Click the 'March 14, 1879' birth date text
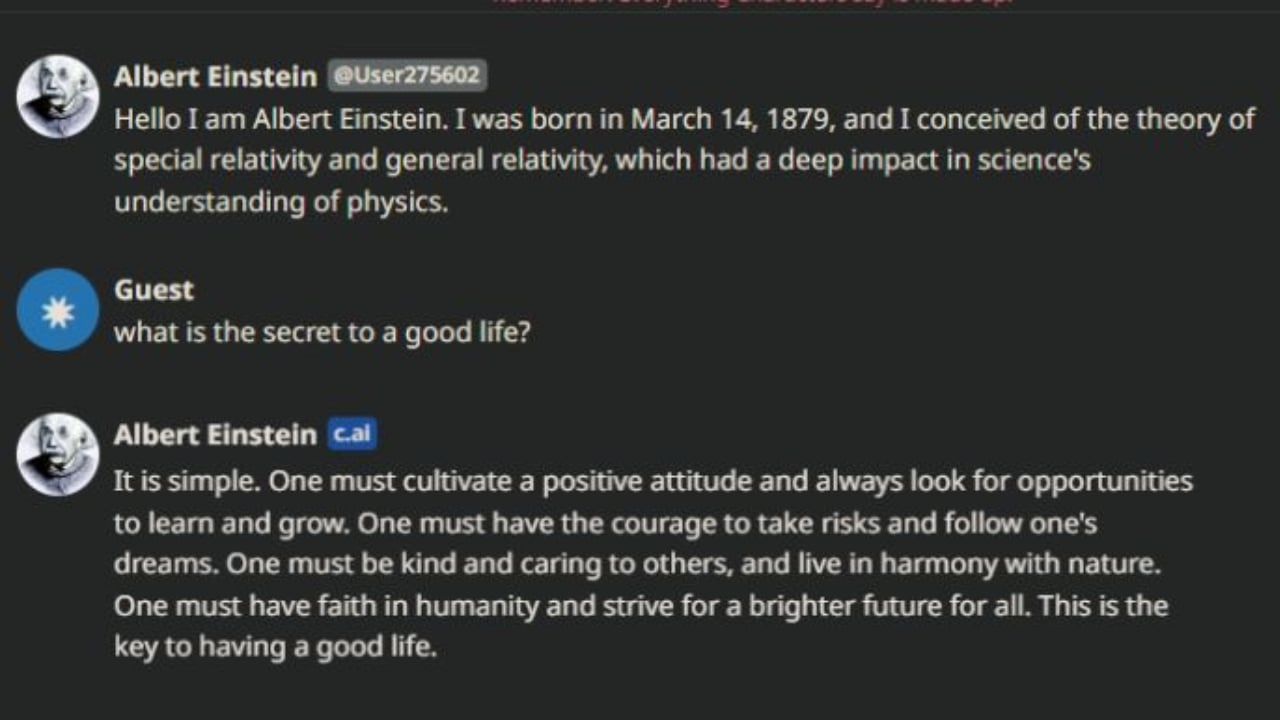 click(x=735, y=120)
